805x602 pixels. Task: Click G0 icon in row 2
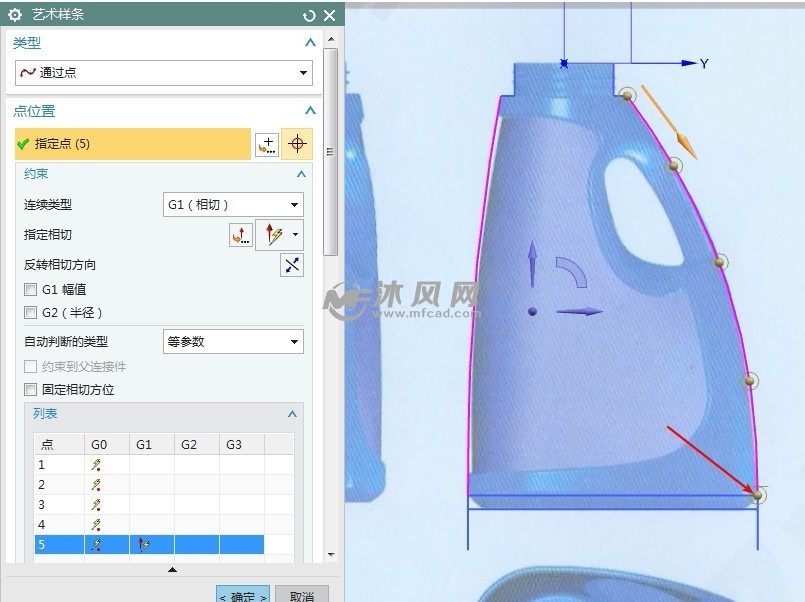[x=96, y=485]
